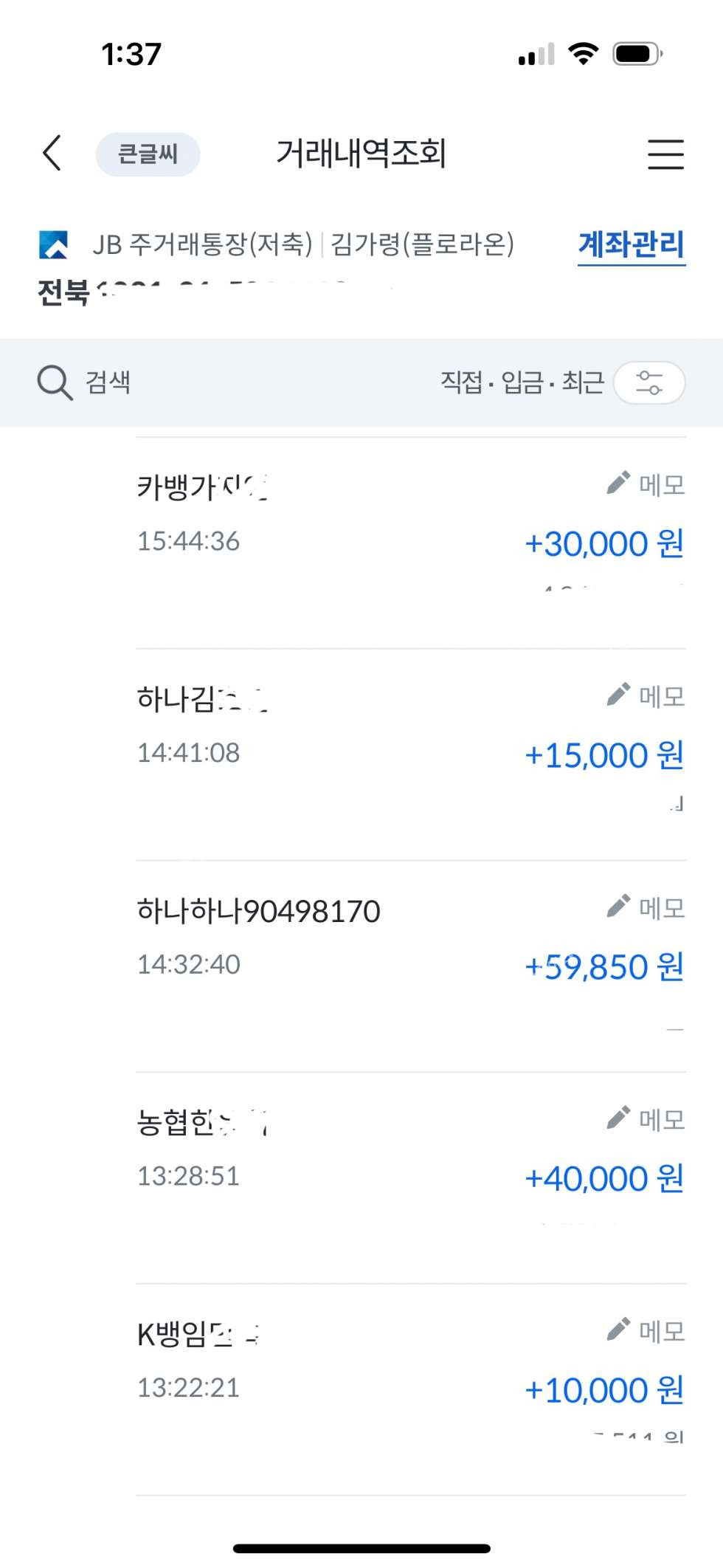Open the filter settings slider icon

click(x=649, y=382)
